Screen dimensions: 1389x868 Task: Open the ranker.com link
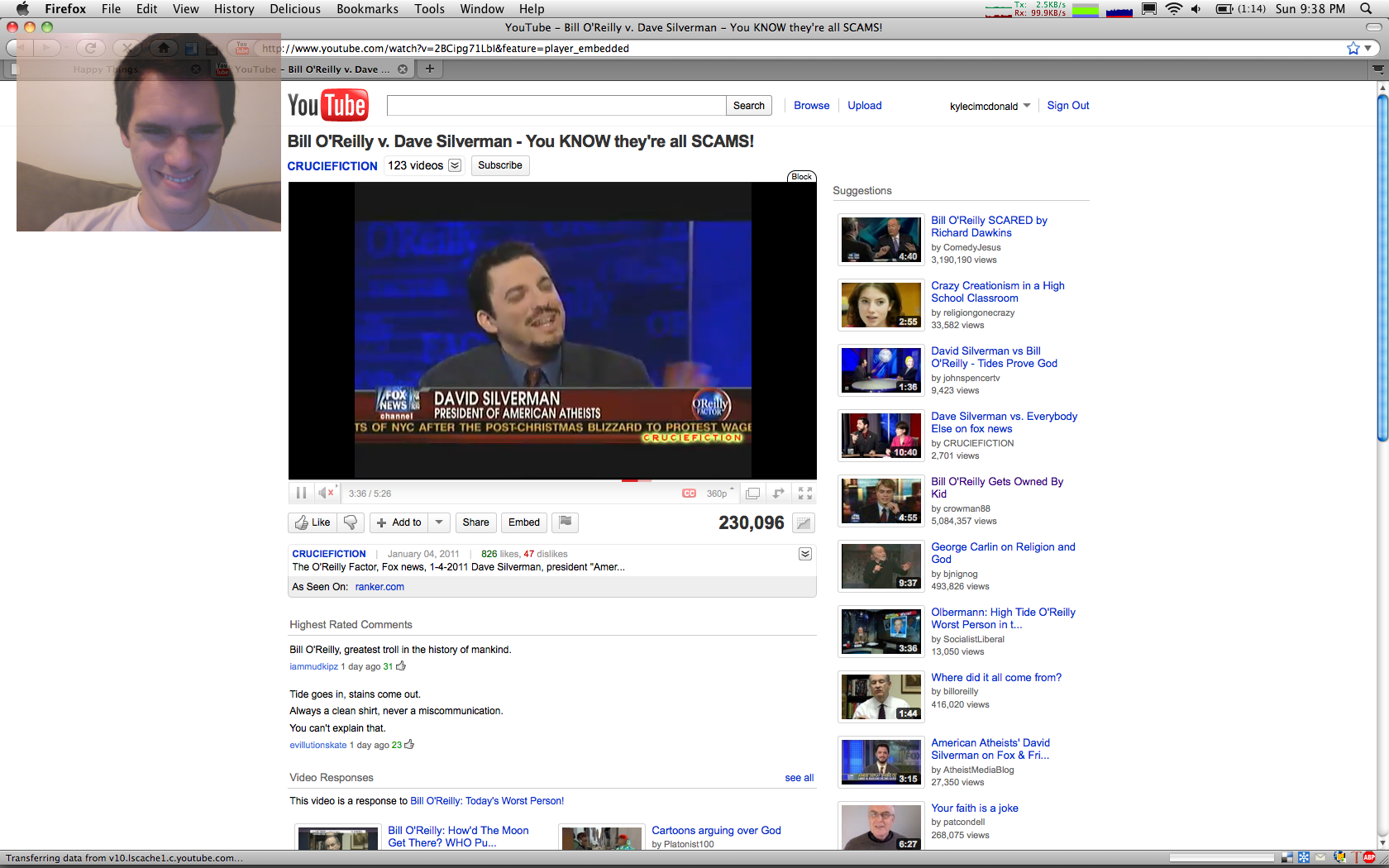point(379,587)
